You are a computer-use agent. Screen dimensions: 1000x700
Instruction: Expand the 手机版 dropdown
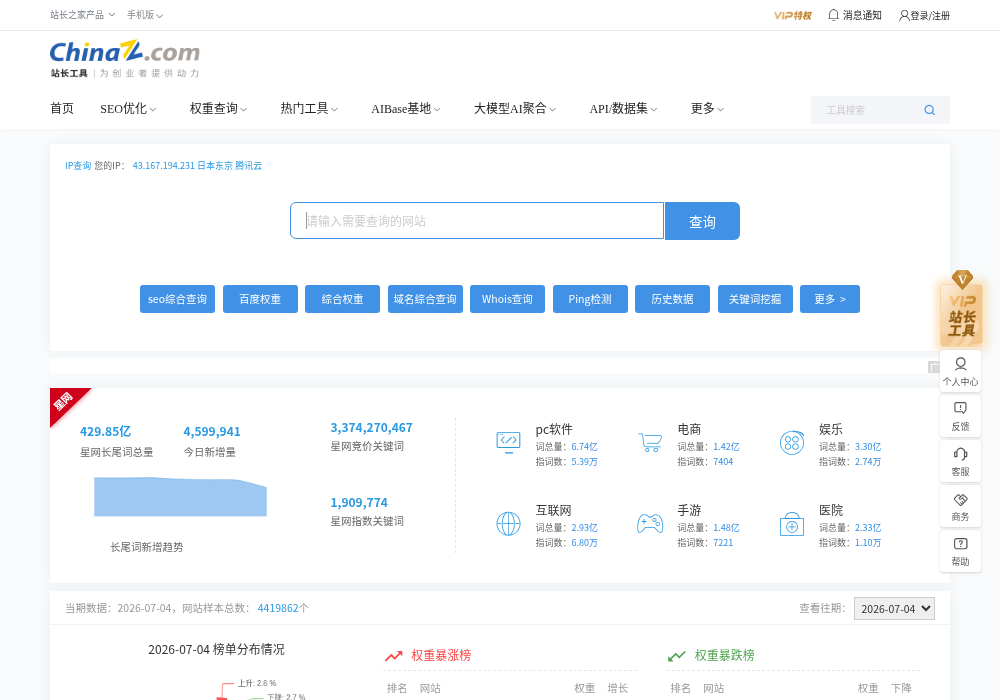[x=145, y=15]
